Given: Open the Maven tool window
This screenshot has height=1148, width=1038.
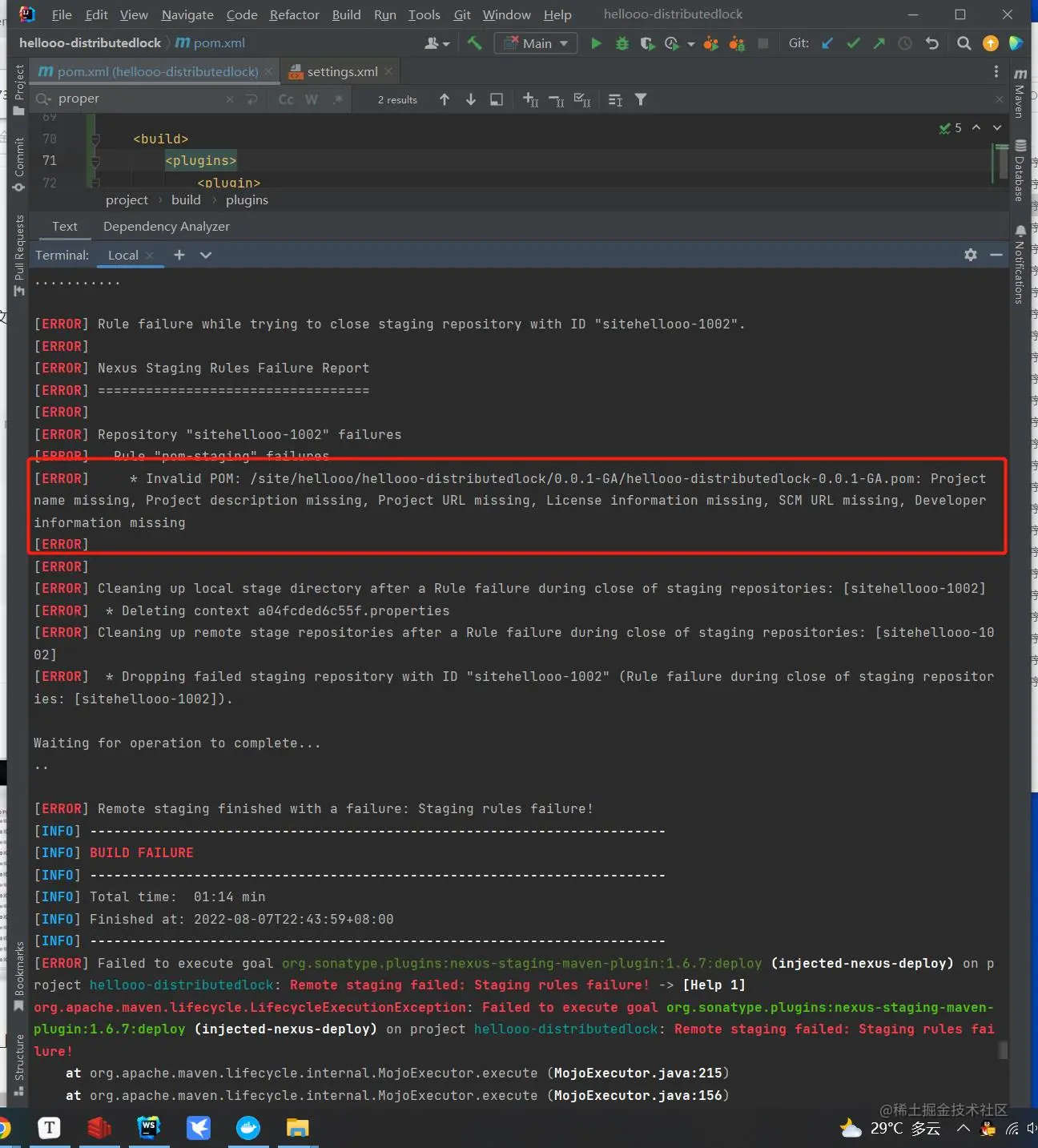Looking at the screenshot, I should tap(1020, 93).
